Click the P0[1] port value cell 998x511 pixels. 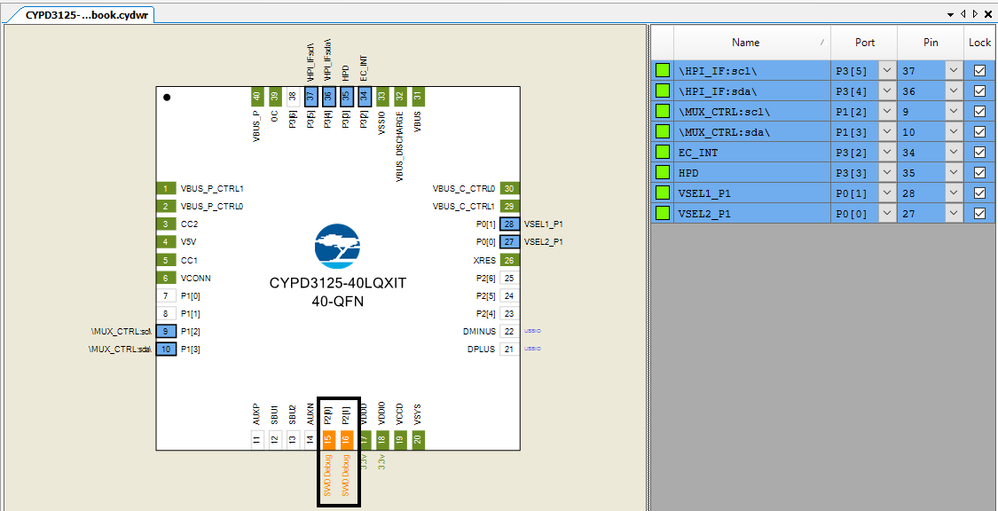pyautogui.click(x=855, y=193)
